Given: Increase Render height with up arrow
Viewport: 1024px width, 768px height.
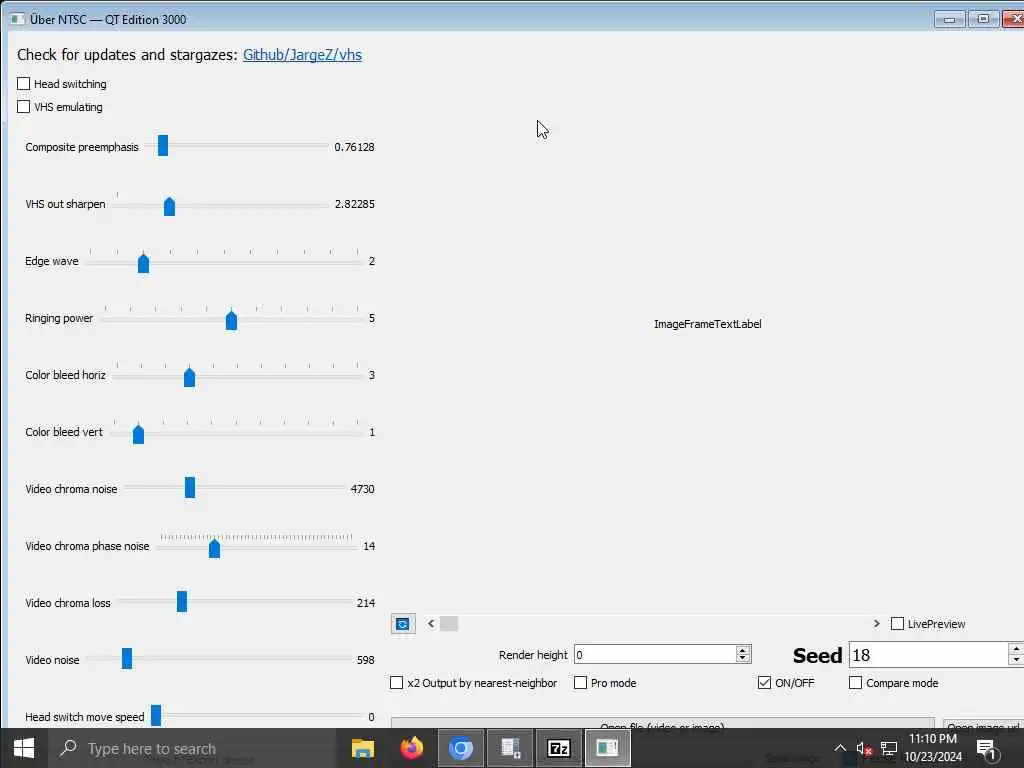Looking at the screenshot, I should 743,650.
